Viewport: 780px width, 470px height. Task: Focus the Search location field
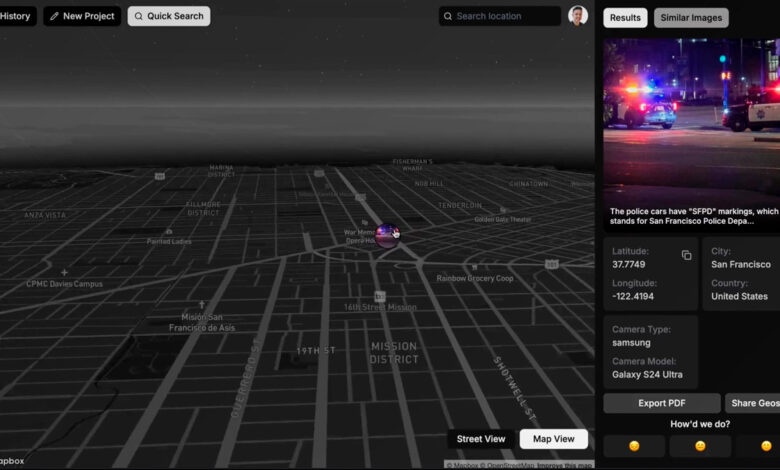tap(499, 16)
